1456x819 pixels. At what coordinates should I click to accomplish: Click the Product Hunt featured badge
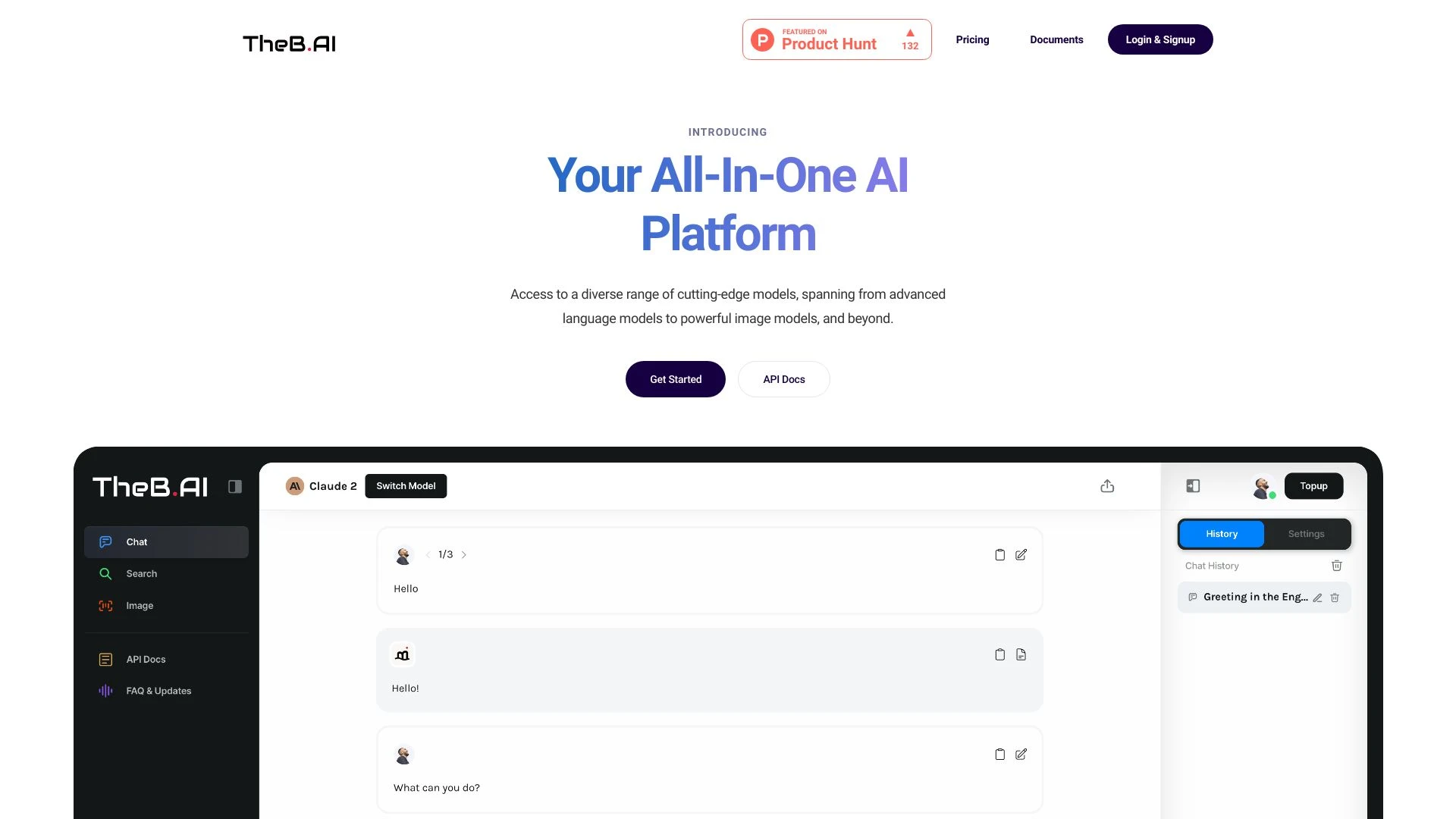pyautogui.click(x=836, y=39)
